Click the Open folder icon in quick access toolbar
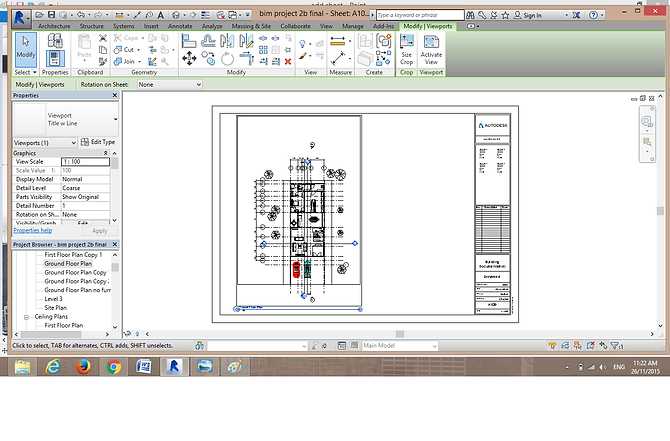670x441 pixels. pyautogui.click(x=39, y=15)
